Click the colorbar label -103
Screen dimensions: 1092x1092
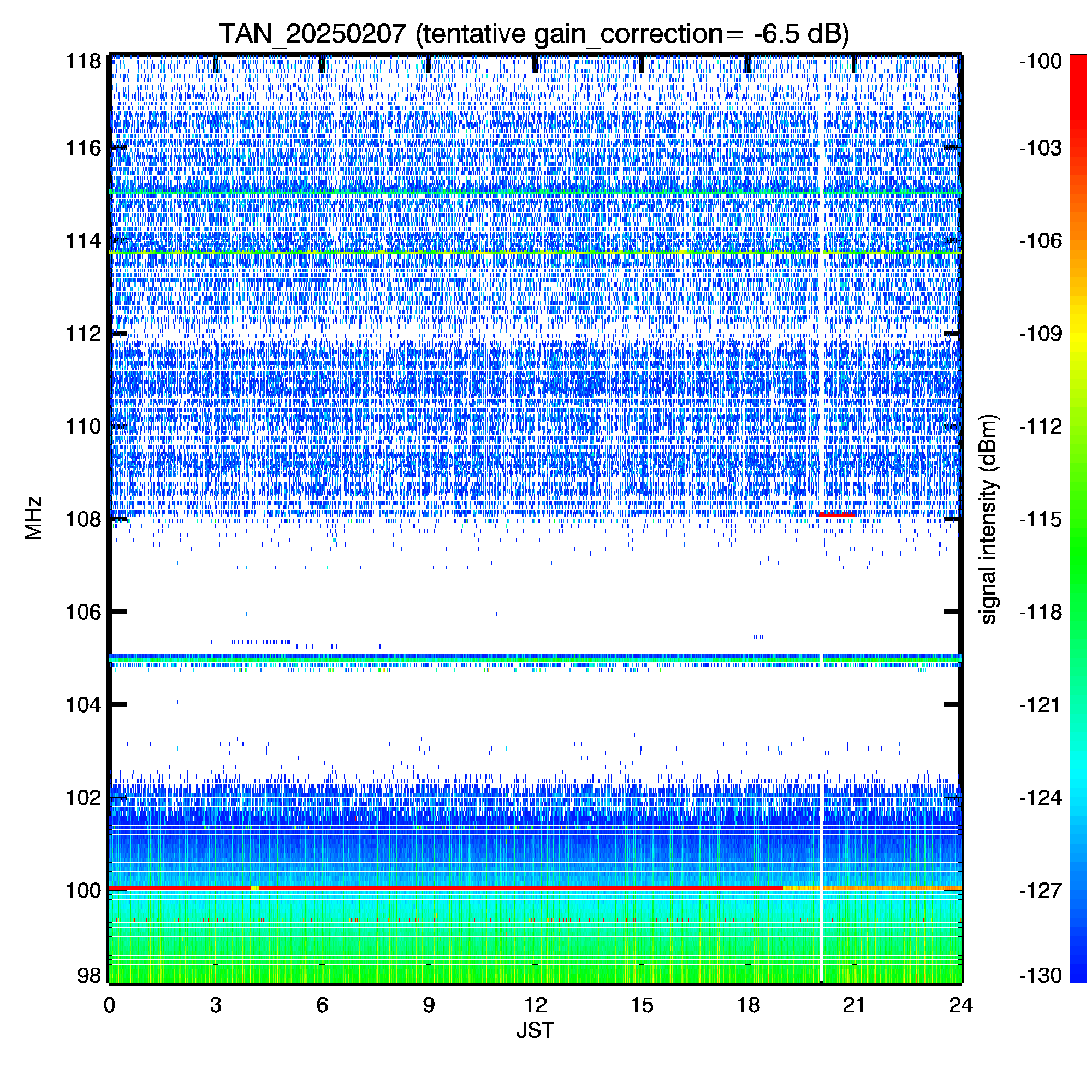coord(1041,148)
